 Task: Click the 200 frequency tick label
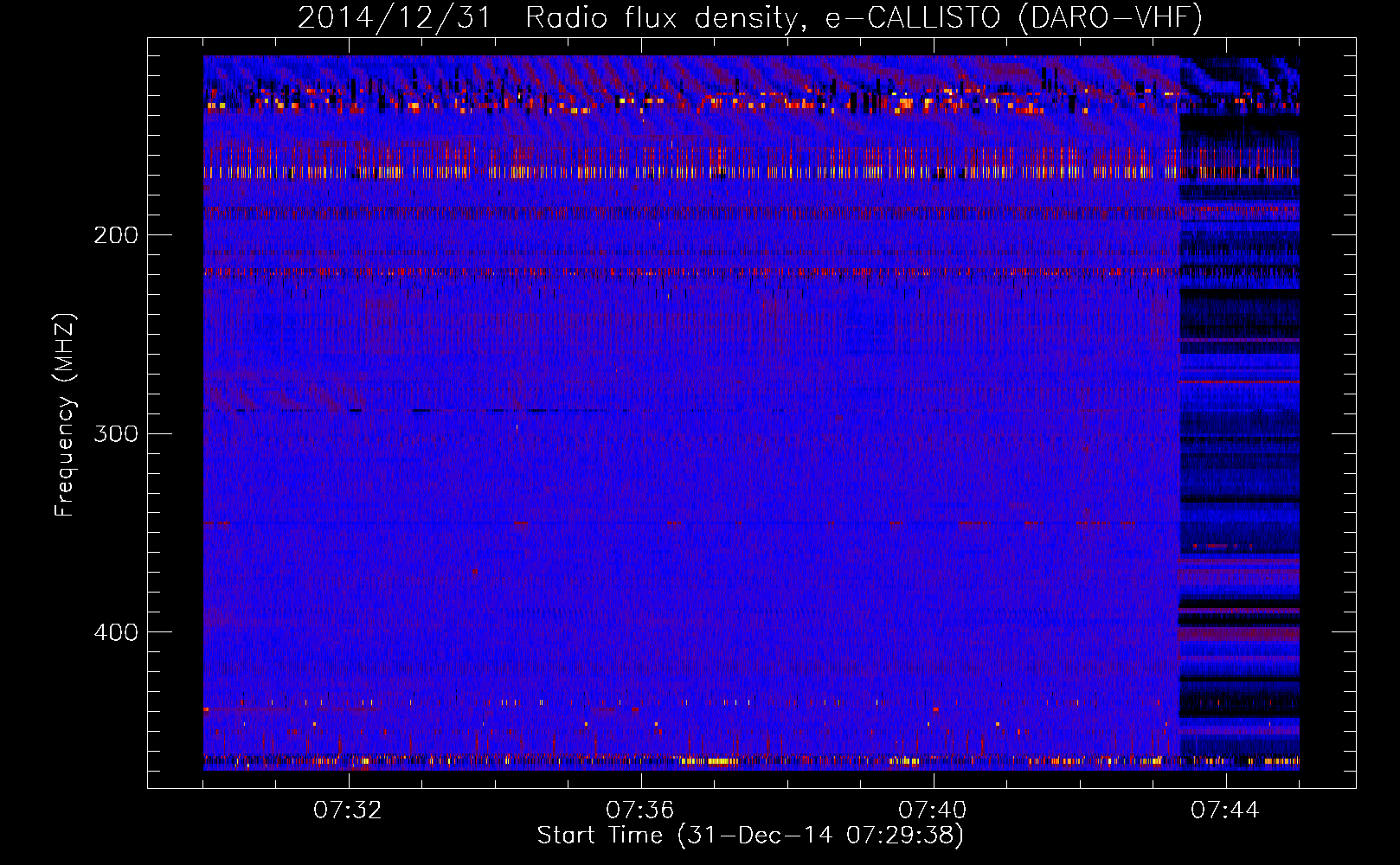tap(116, 235)
